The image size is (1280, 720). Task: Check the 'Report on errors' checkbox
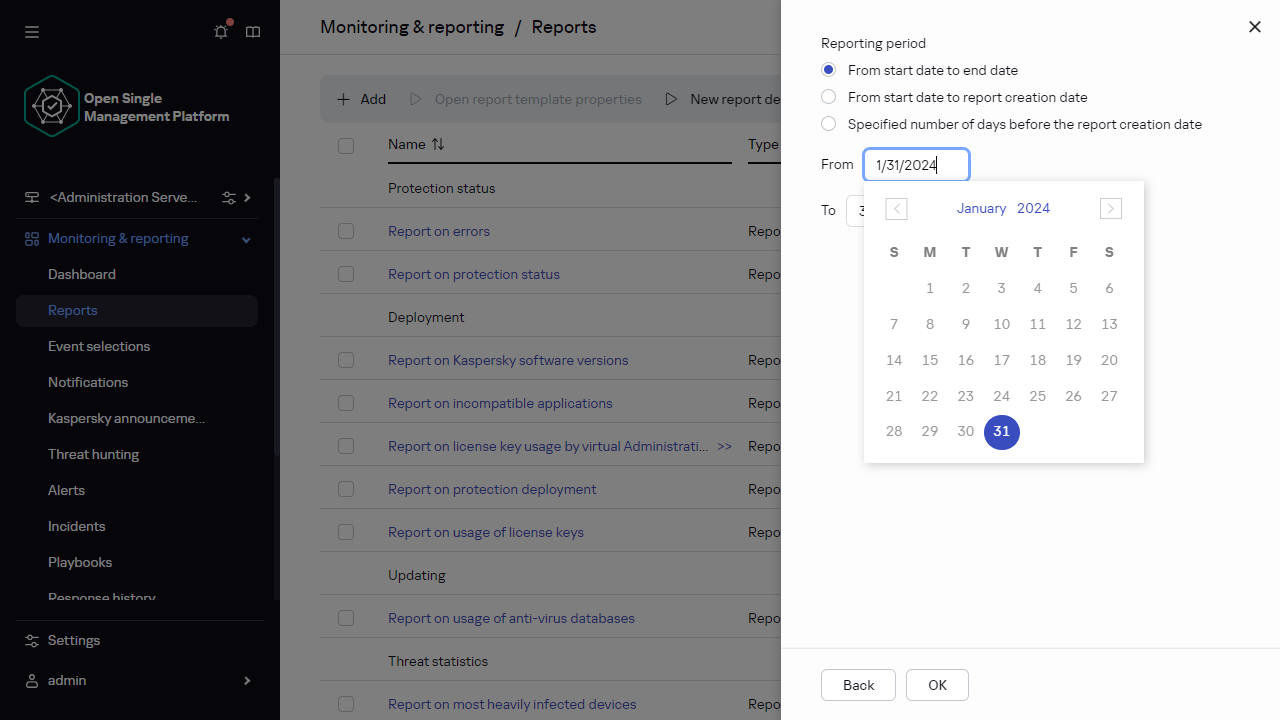346,231
